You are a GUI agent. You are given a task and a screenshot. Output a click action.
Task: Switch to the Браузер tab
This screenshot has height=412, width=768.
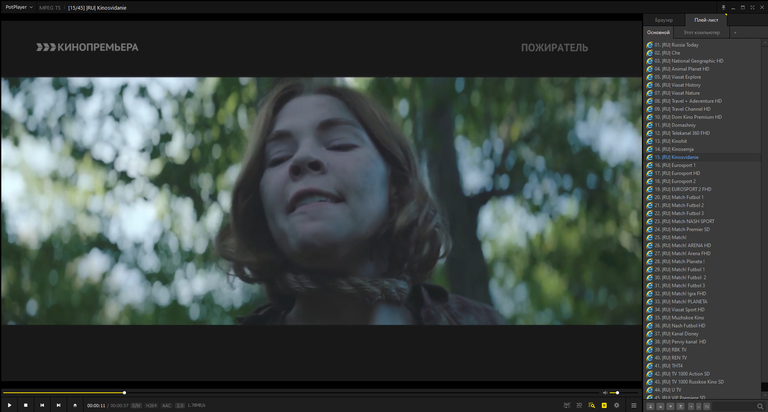tap(664, 20)
